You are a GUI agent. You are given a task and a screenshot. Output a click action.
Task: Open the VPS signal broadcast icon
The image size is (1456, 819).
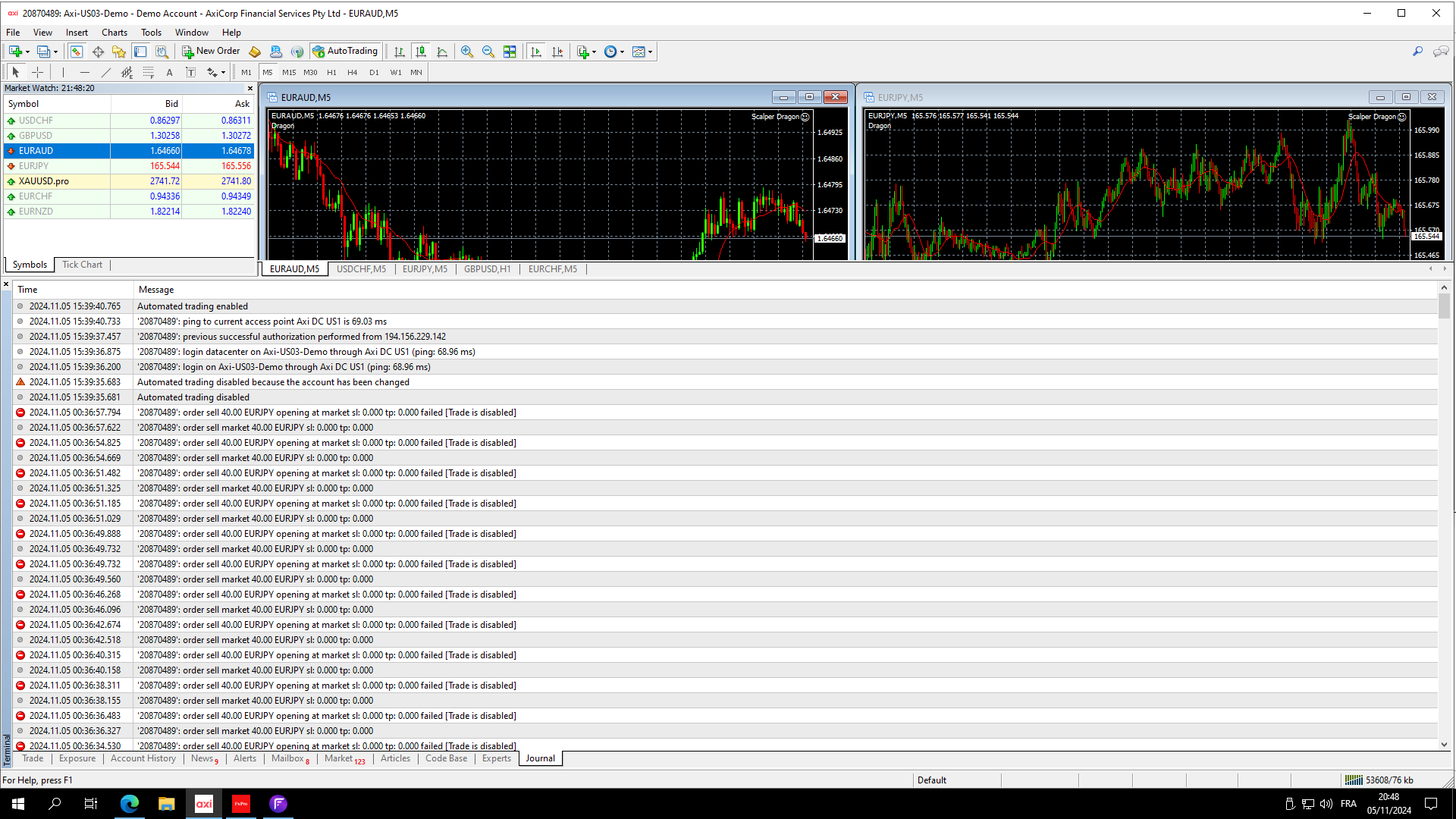click(297, 52)
